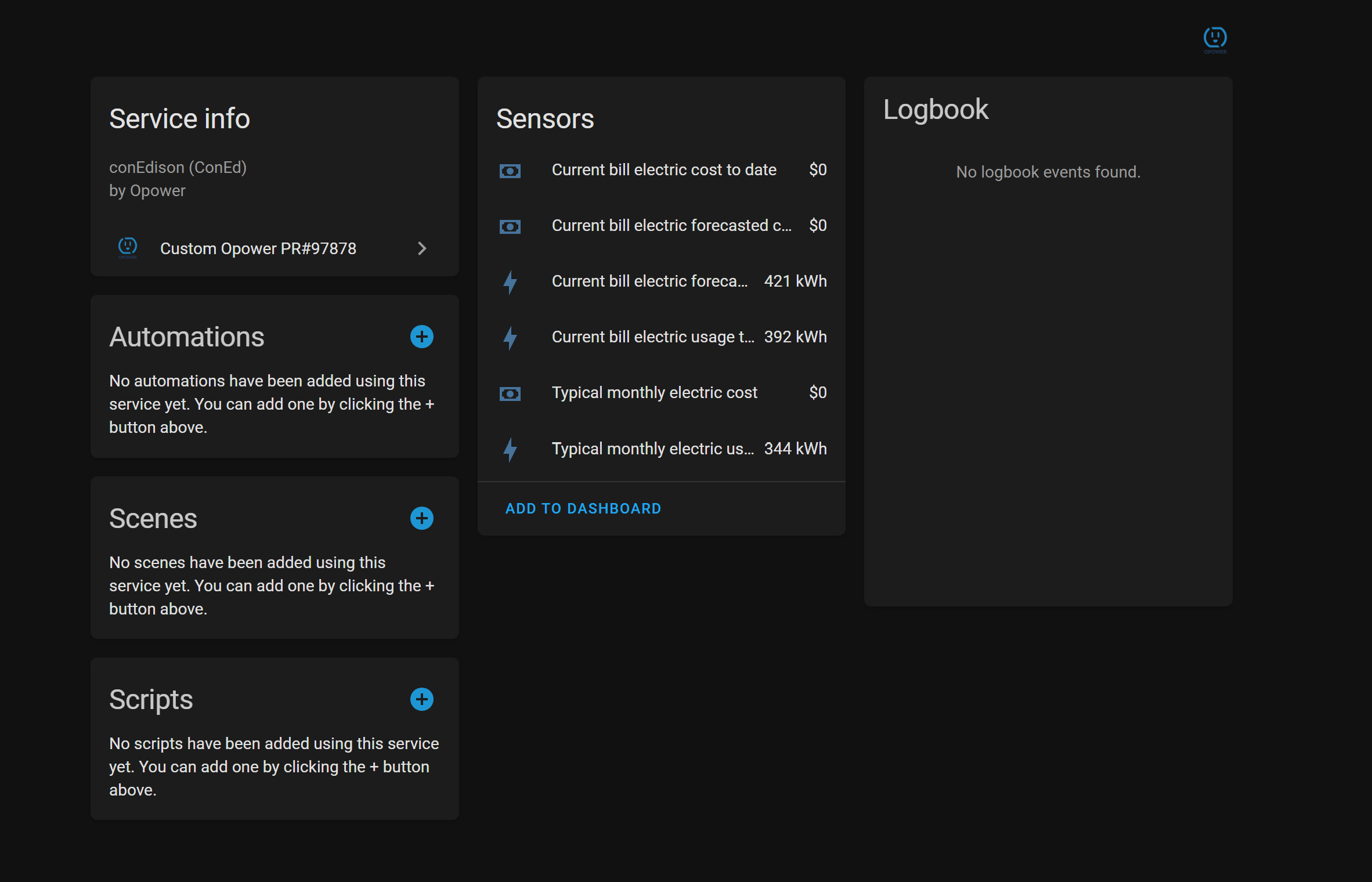This screenshot has width=1372, height=882.
Task: Click lightning icon beside 344 kWh sensor
Action: coord(510,449)
